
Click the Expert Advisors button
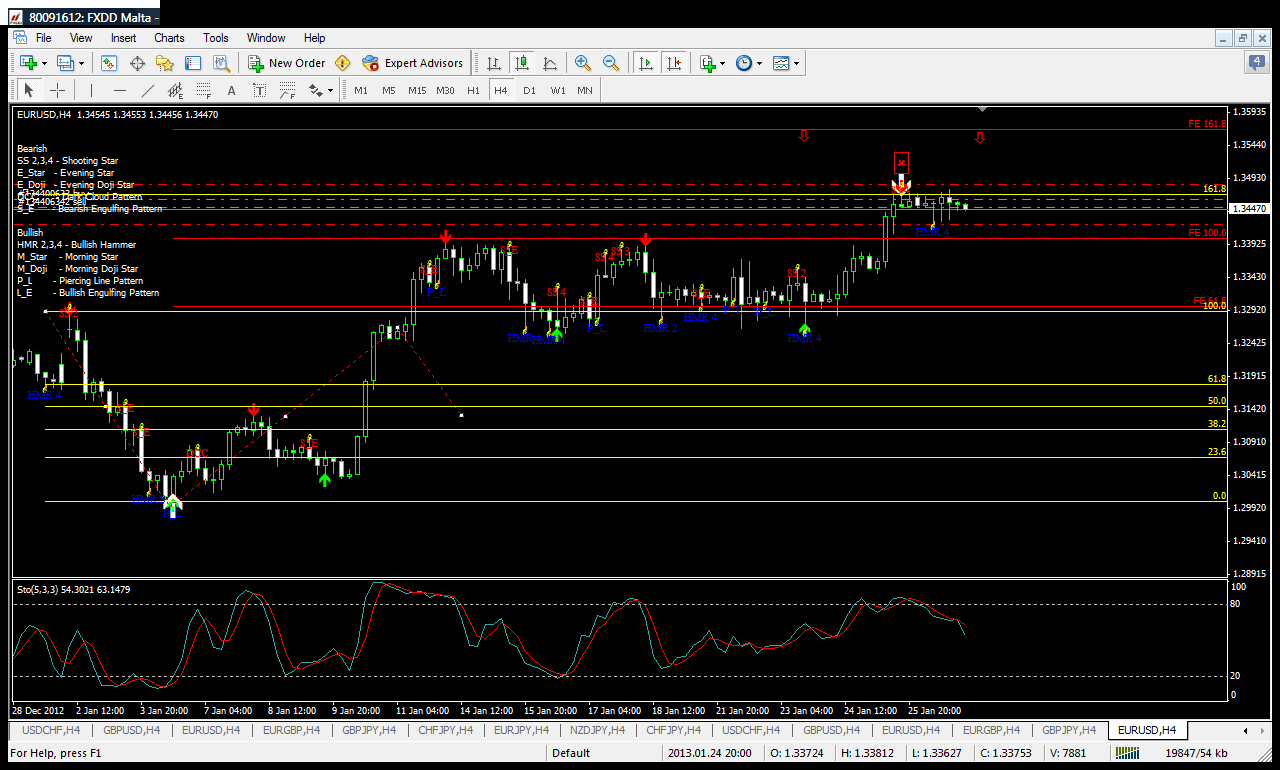click(412, 63)
